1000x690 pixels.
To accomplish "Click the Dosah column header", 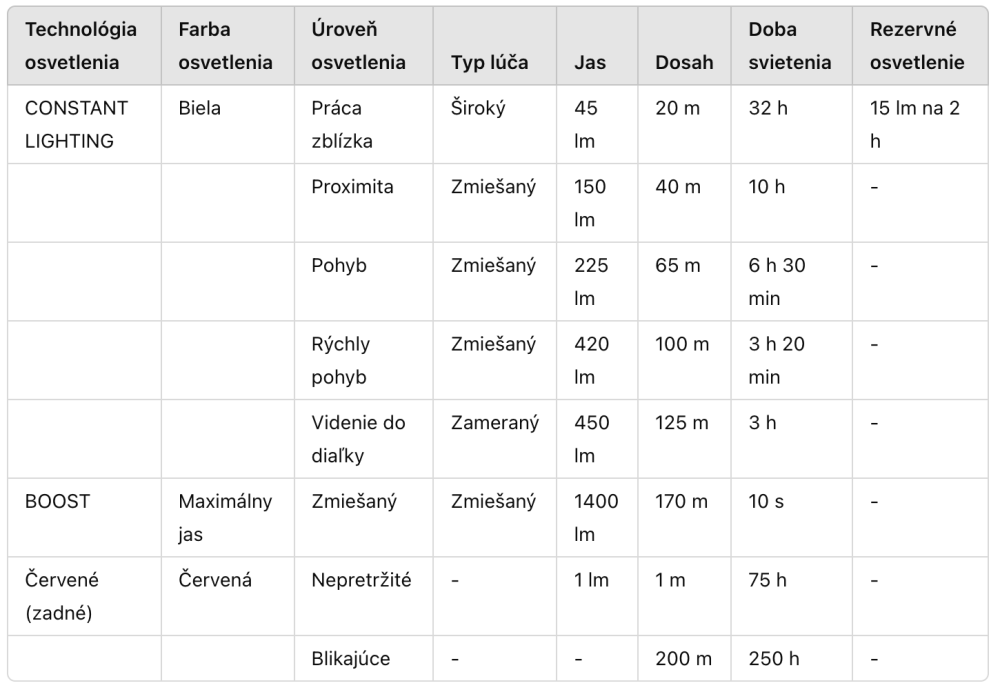I will [684, 46].
